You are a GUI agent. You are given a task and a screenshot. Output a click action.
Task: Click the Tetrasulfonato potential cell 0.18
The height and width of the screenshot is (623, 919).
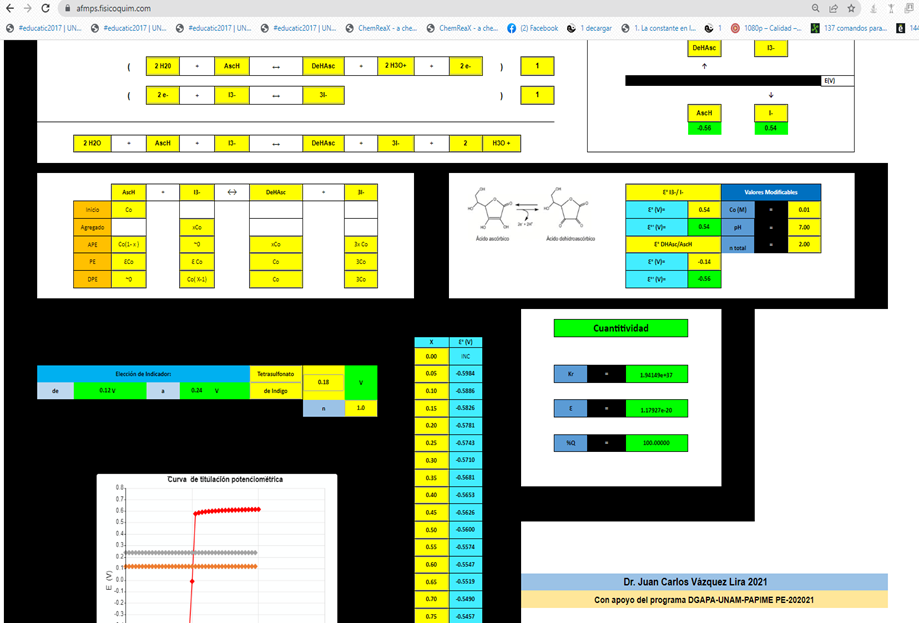coord(323,382)
